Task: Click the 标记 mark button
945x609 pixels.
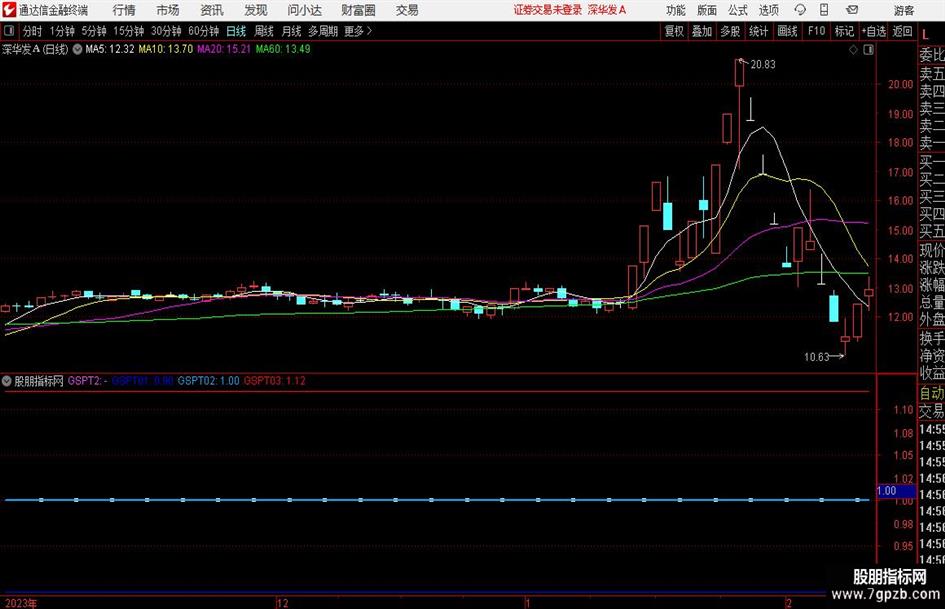Action: 844,31
